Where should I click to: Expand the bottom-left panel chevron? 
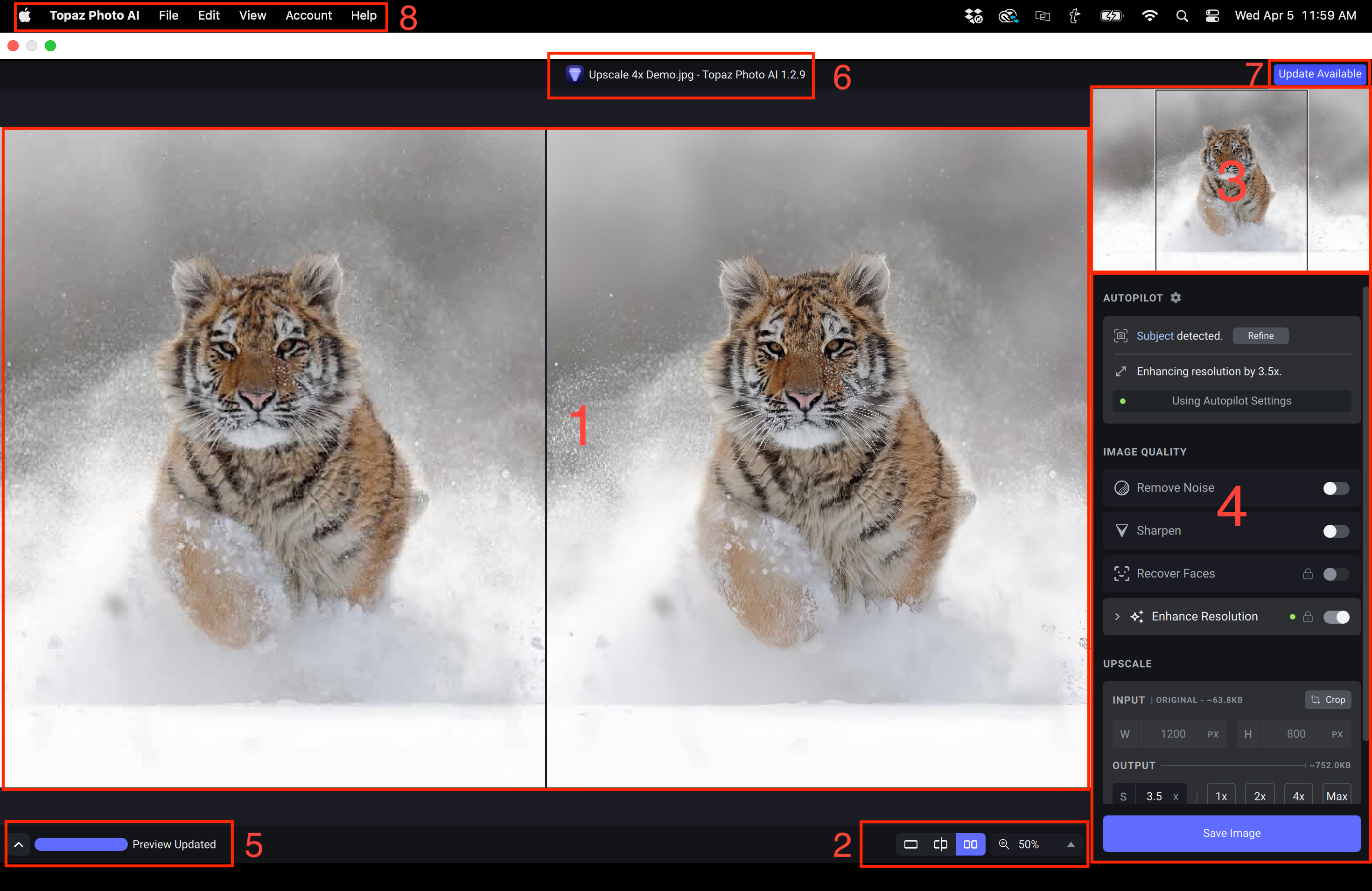[19, 844]
